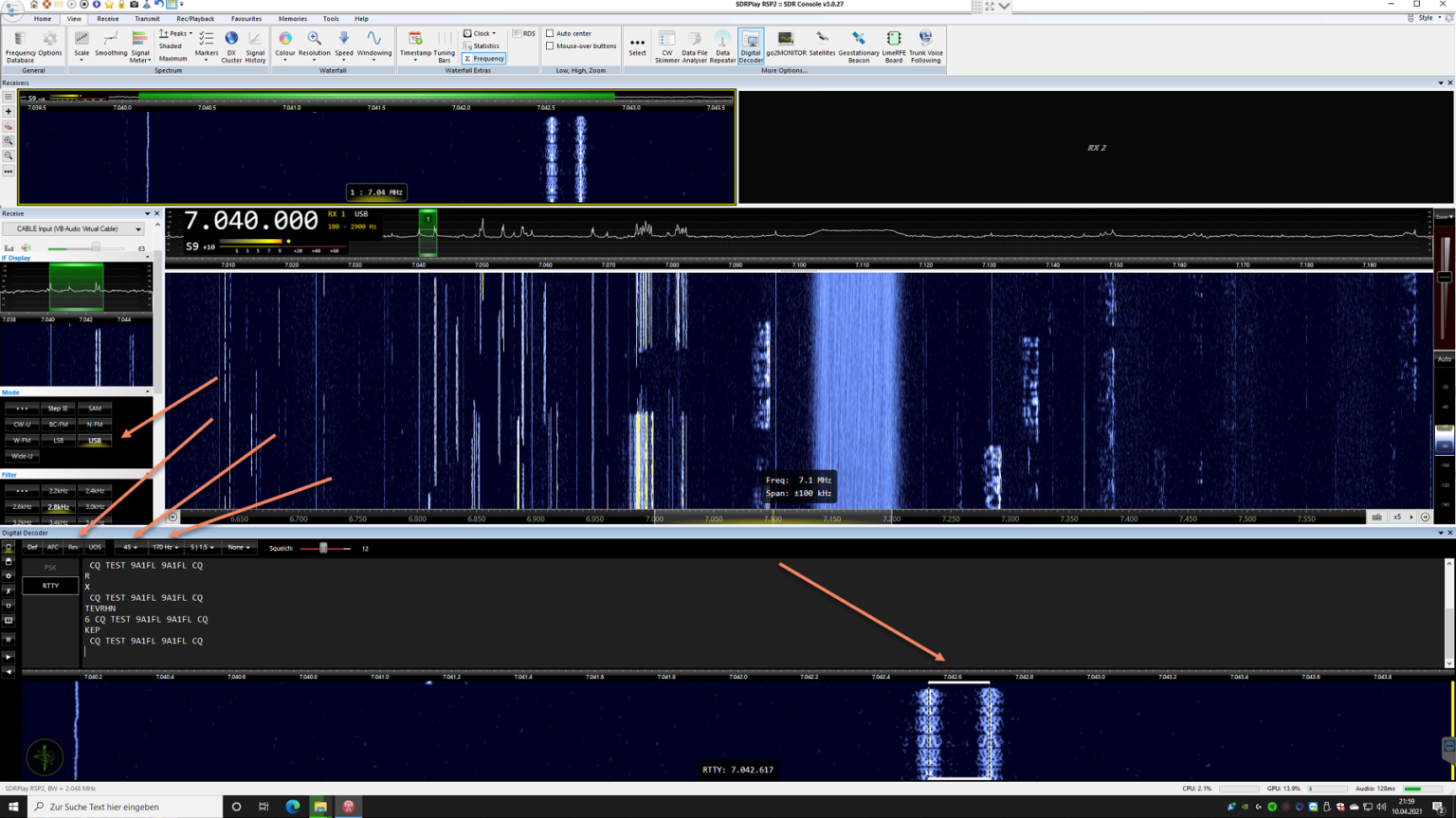
Task: Switch to the Home ribbon tab
Action: coord(43,18)
